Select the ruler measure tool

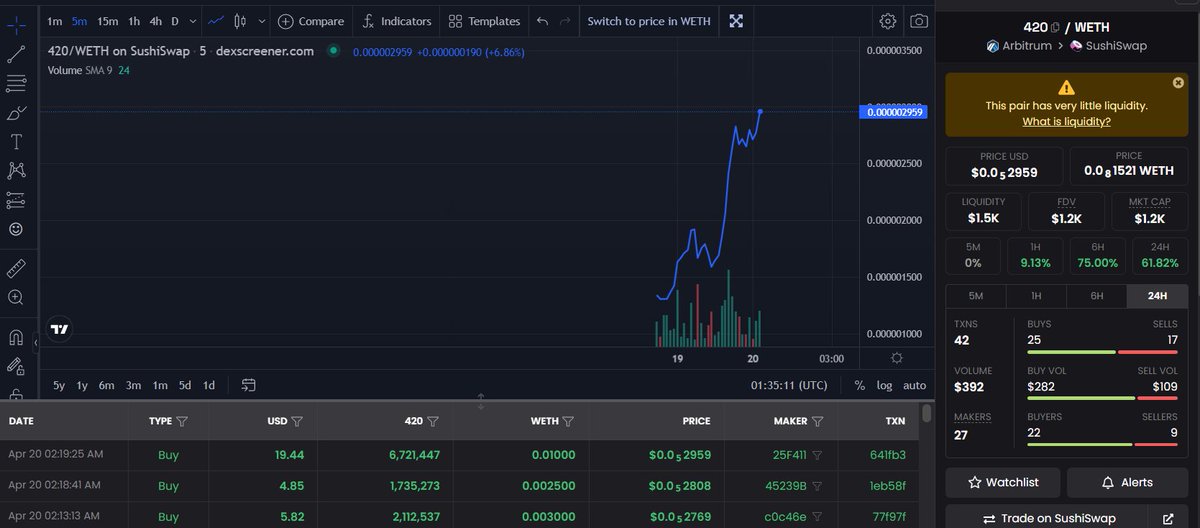tap(16, 268)
